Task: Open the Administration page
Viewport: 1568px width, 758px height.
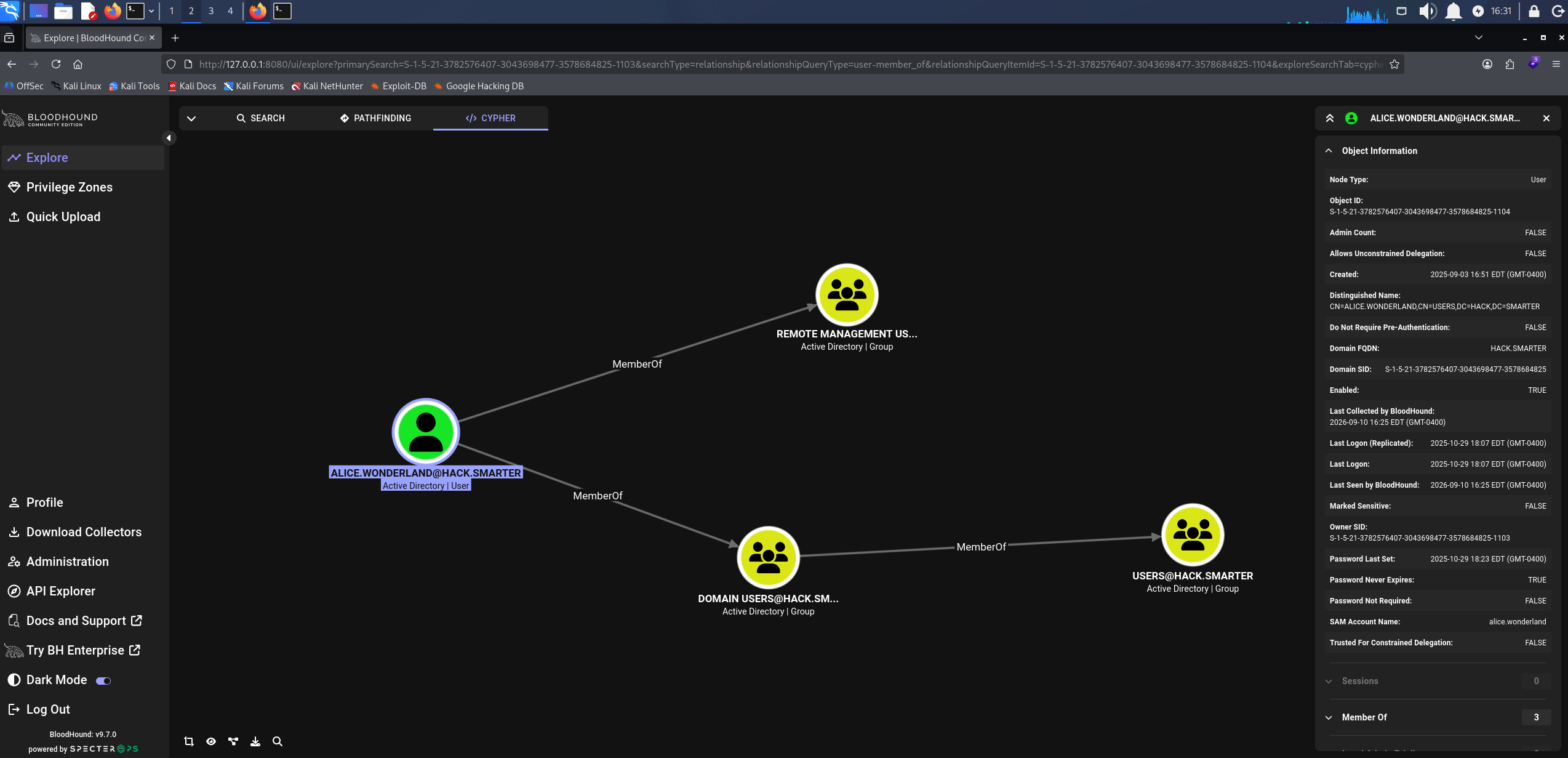Action: pos(83,562)
